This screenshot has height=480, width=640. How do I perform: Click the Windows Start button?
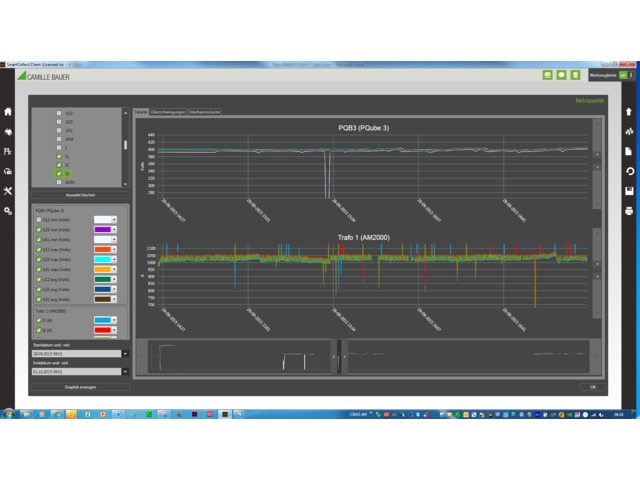(x=9, y=413)
